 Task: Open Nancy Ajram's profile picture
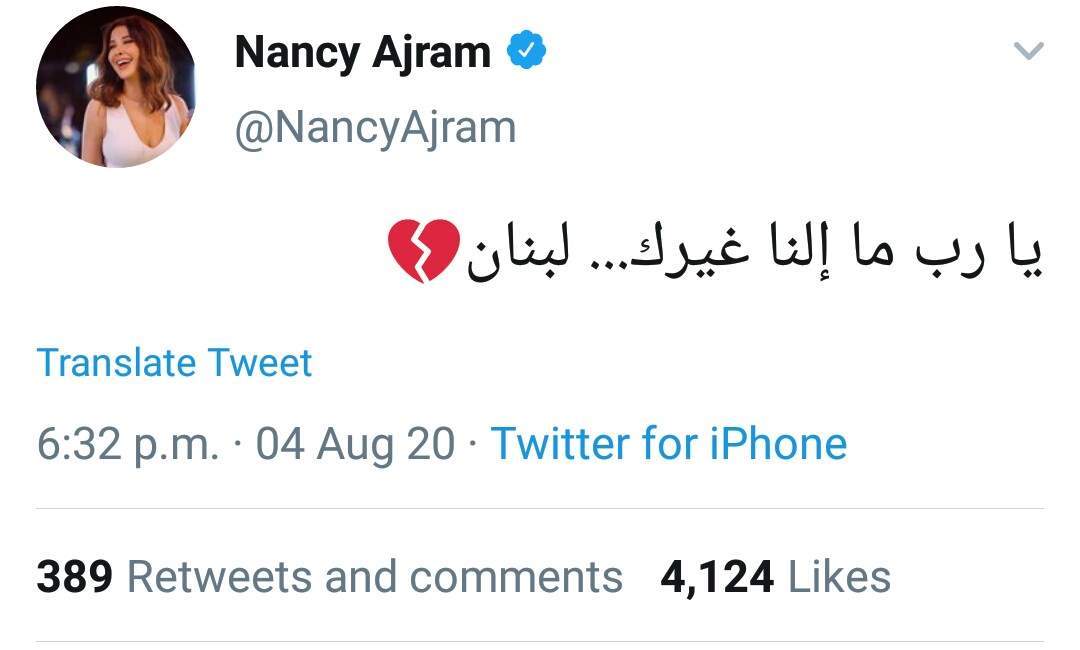point(116,86)
